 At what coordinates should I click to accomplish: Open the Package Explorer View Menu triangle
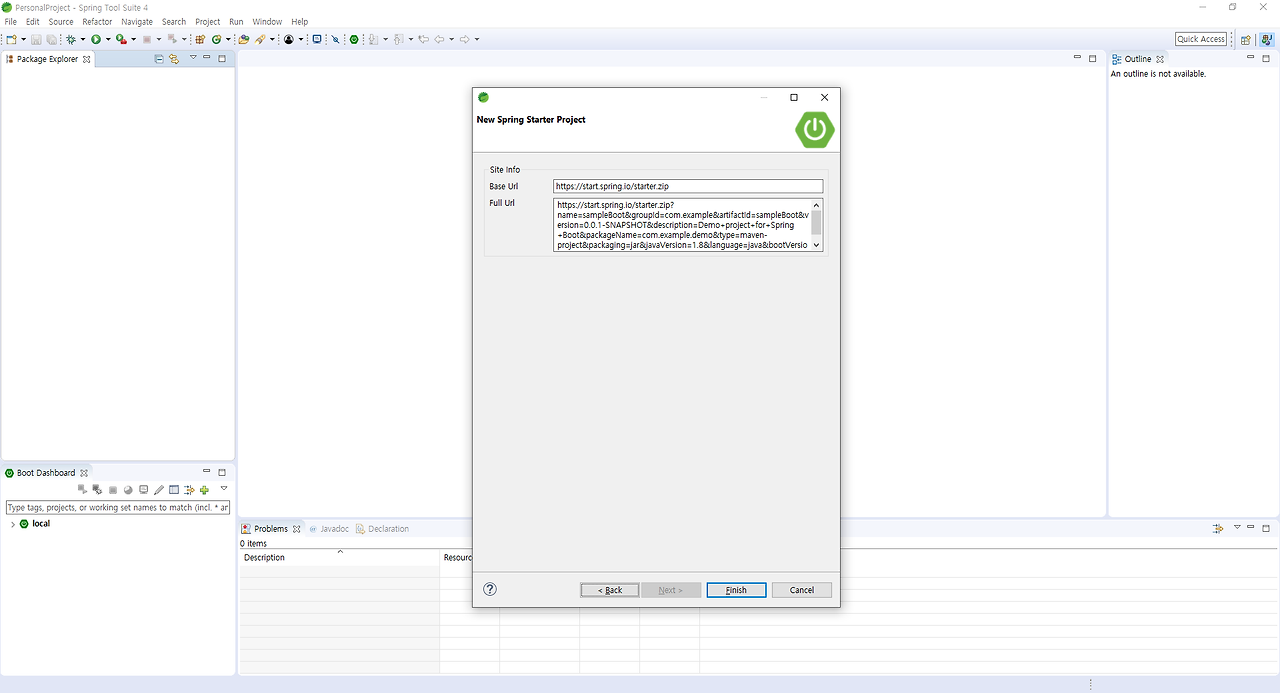193,58
